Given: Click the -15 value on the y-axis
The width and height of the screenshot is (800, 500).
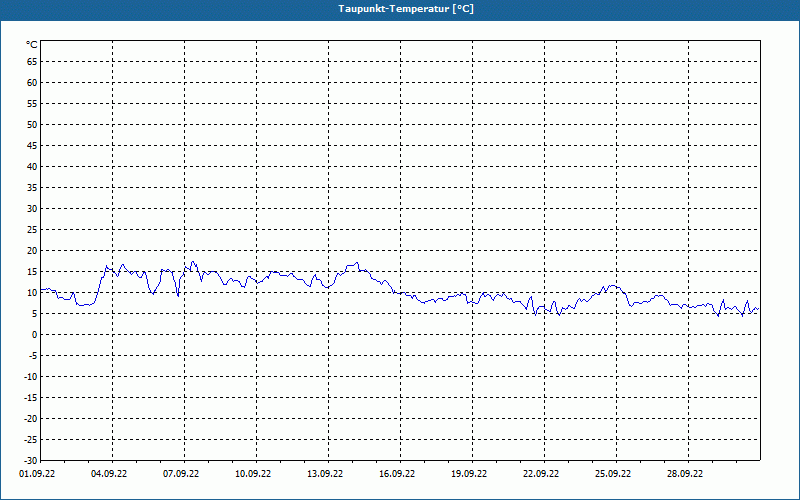Looking at the screenshot, I should (31, 397).
